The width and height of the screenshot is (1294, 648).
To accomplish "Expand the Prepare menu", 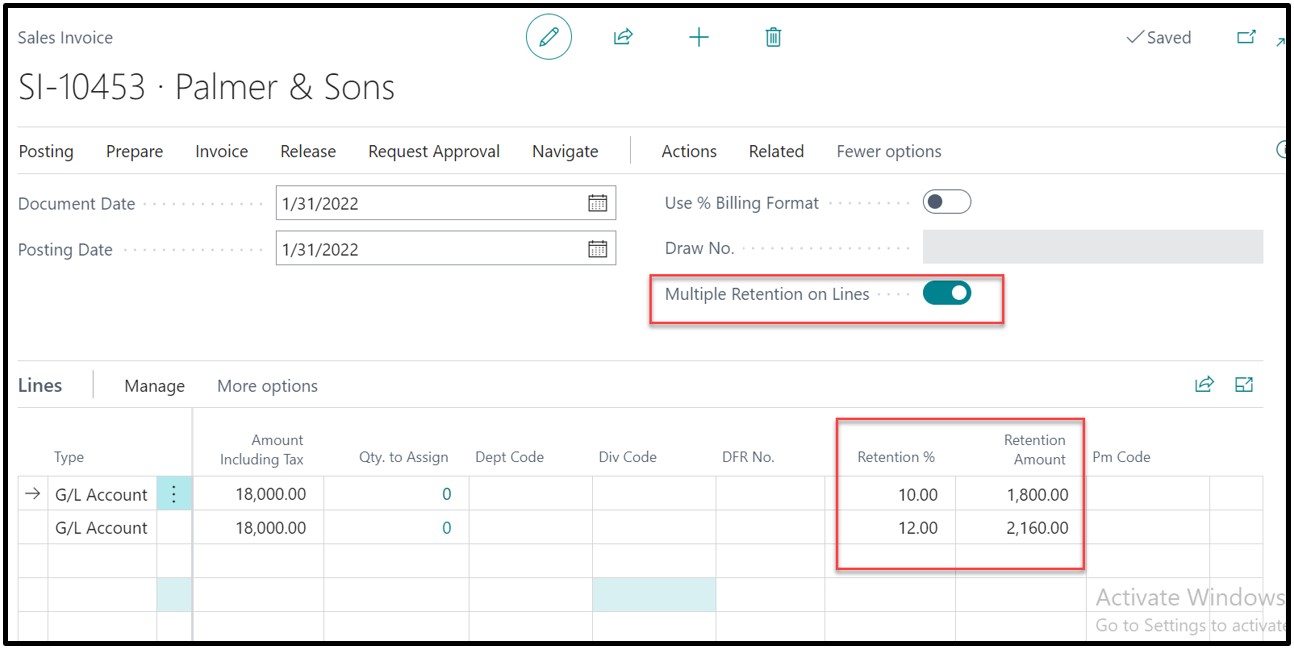I will pos(134,152).
